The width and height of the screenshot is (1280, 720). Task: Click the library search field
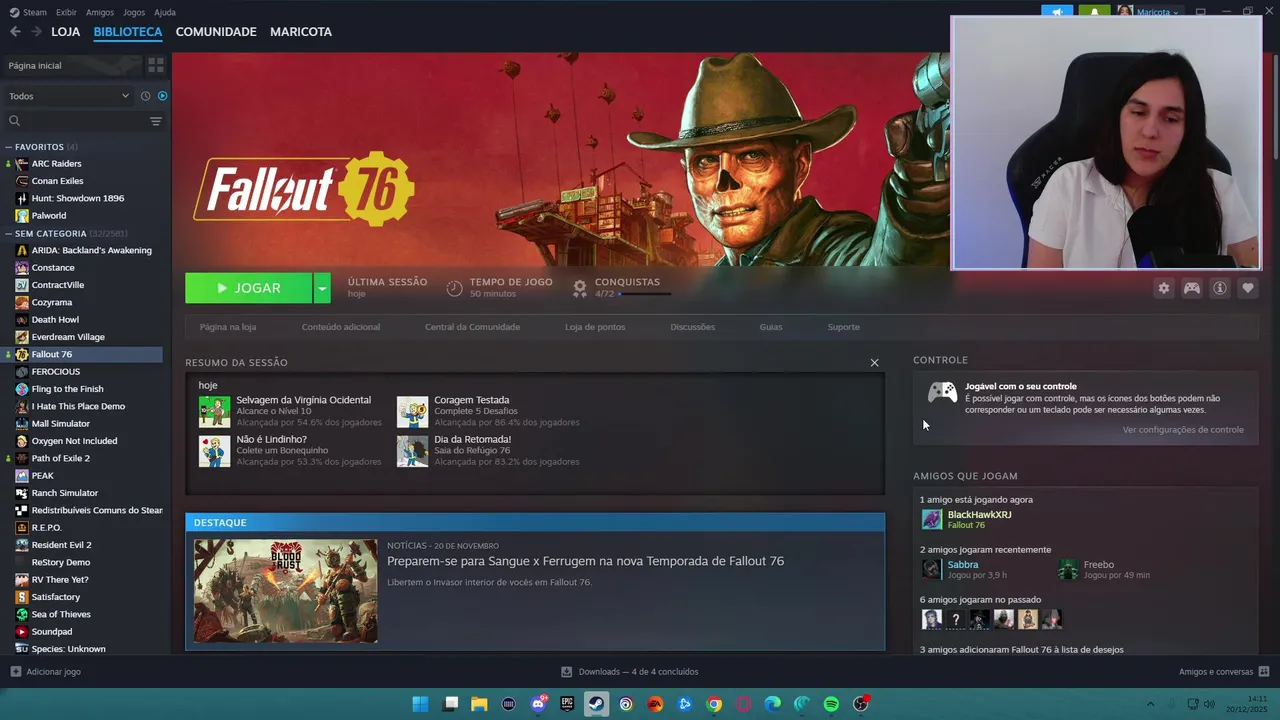click(76, 121)
